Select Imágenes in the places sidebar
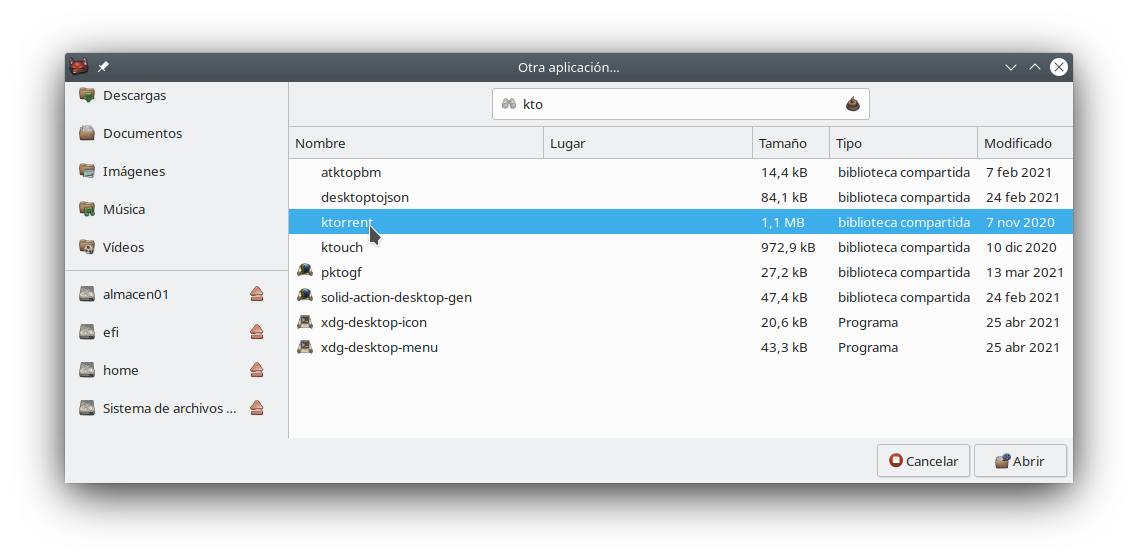The height and width of the screenshot is (560, 1138). click(x=133, y=172)
